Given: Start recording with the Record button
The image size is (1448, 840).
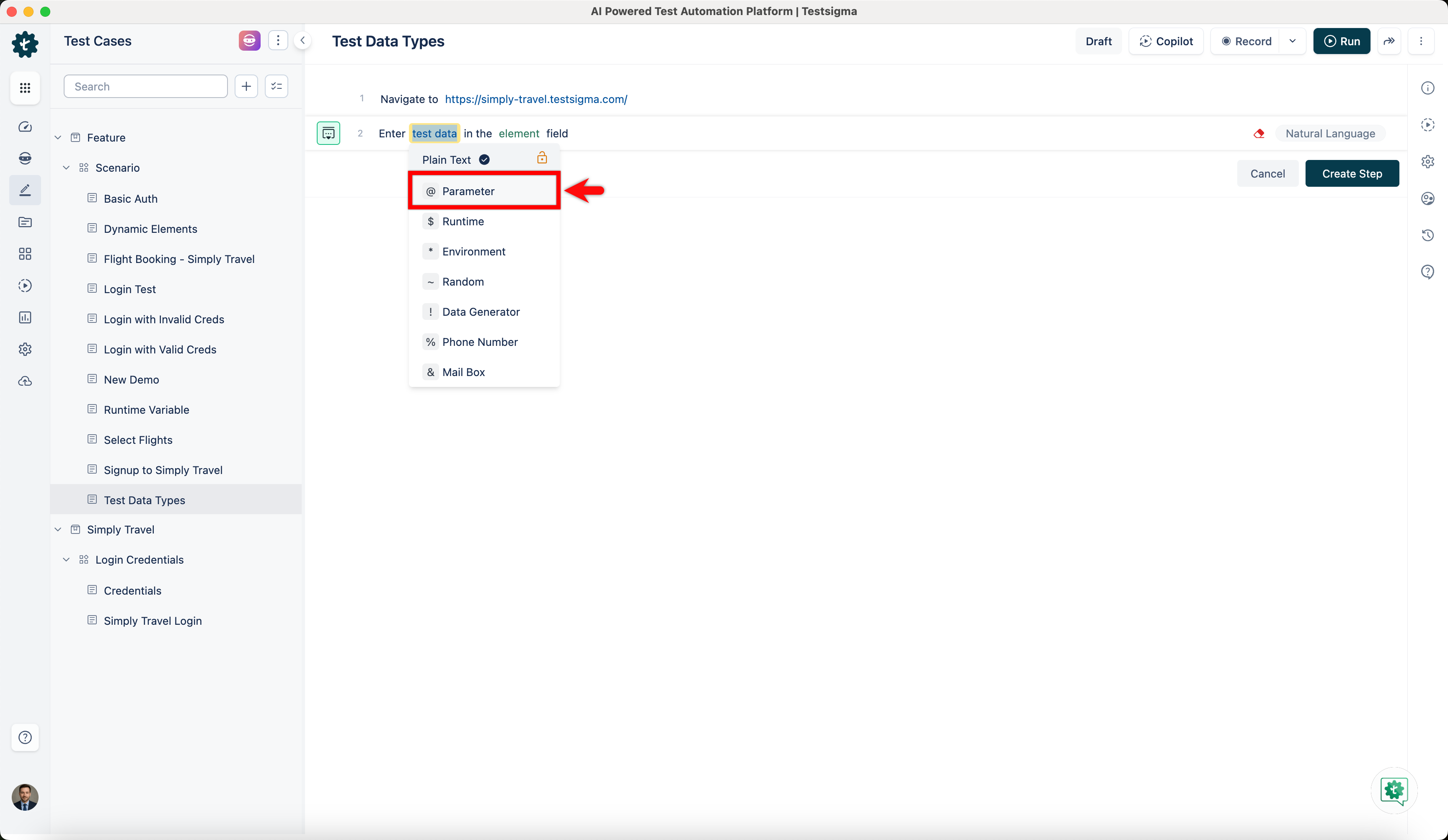Looking at the screenshot, I should coord(1246,41).
